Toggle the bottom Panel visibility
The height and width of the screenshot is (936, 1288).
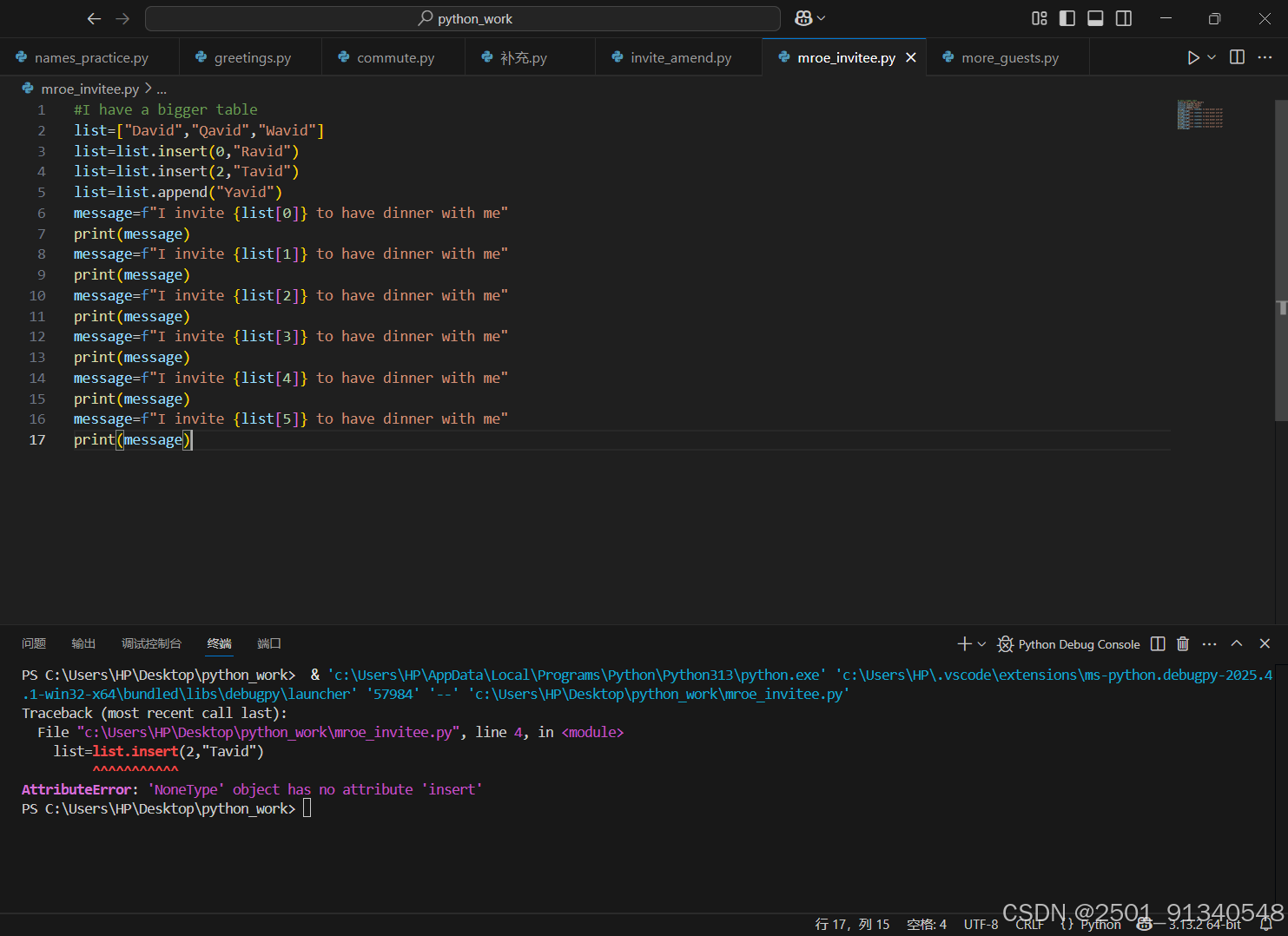[x=1095, y=18]
